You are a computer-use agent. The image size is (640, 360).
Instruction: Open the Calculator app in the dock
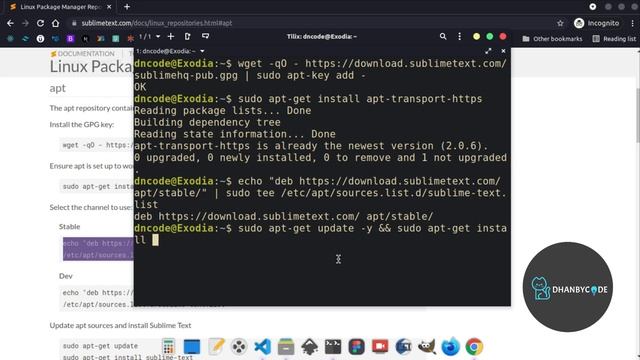[168, 347]
